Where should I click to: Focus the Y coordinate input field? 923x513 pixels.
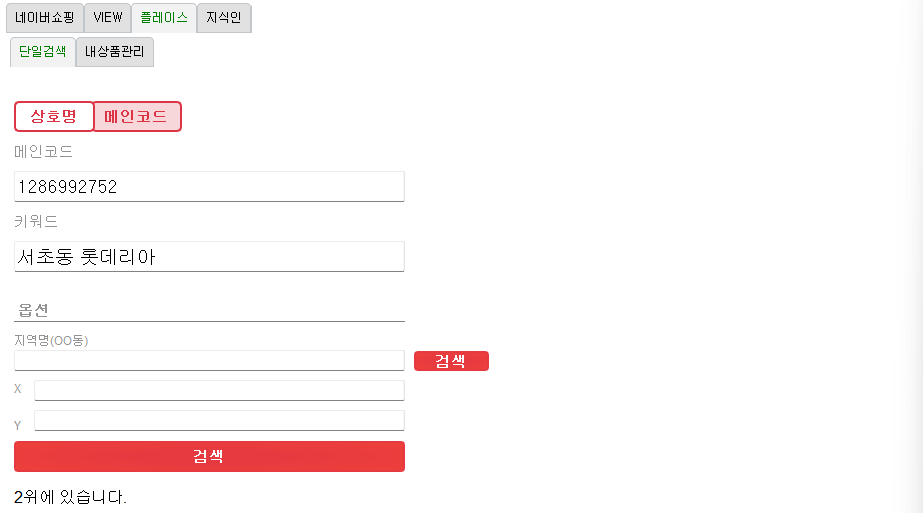219,420
